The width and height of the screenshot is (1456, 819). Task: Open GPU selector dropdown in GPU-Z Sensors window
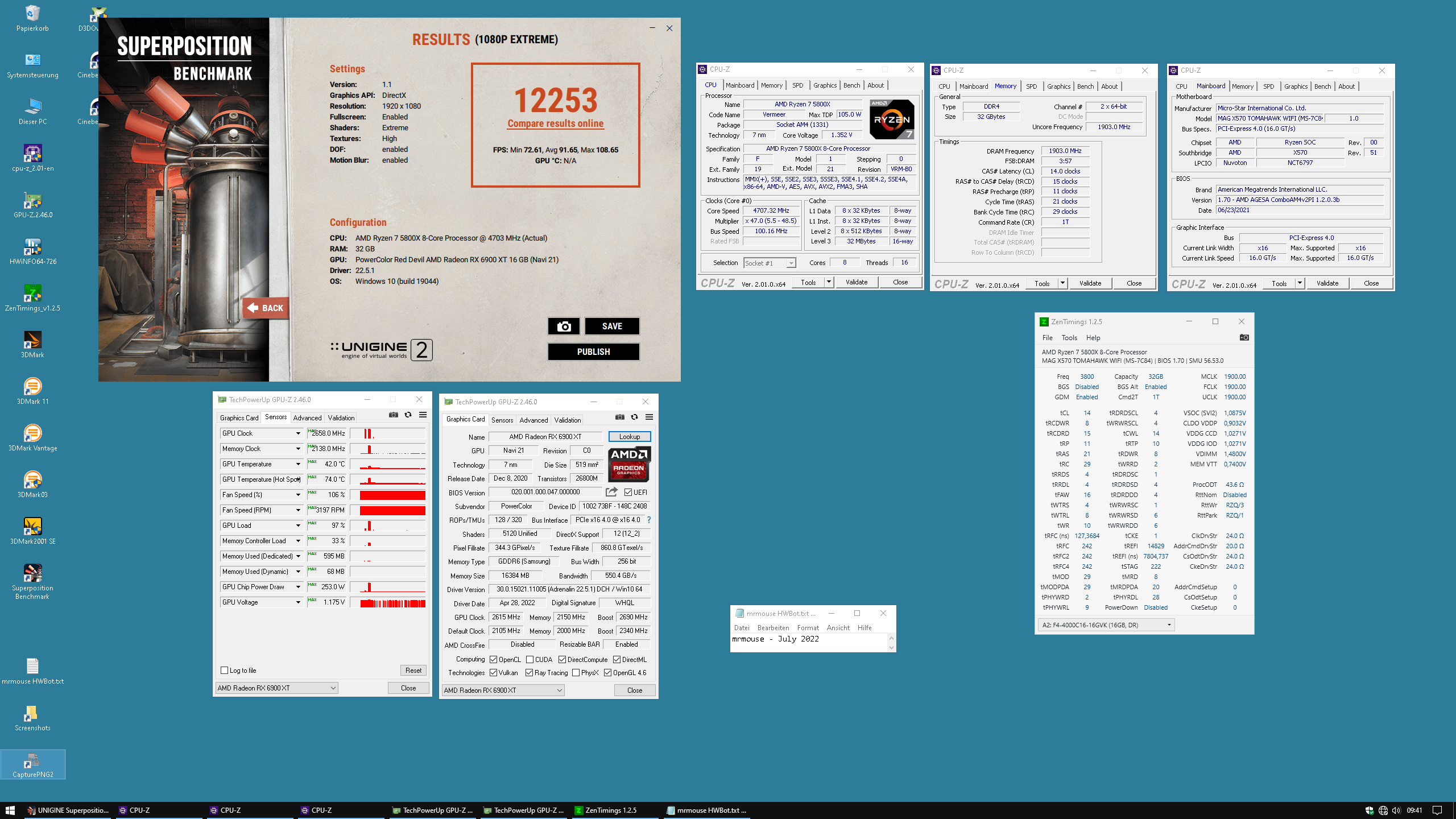pos(276,688)
